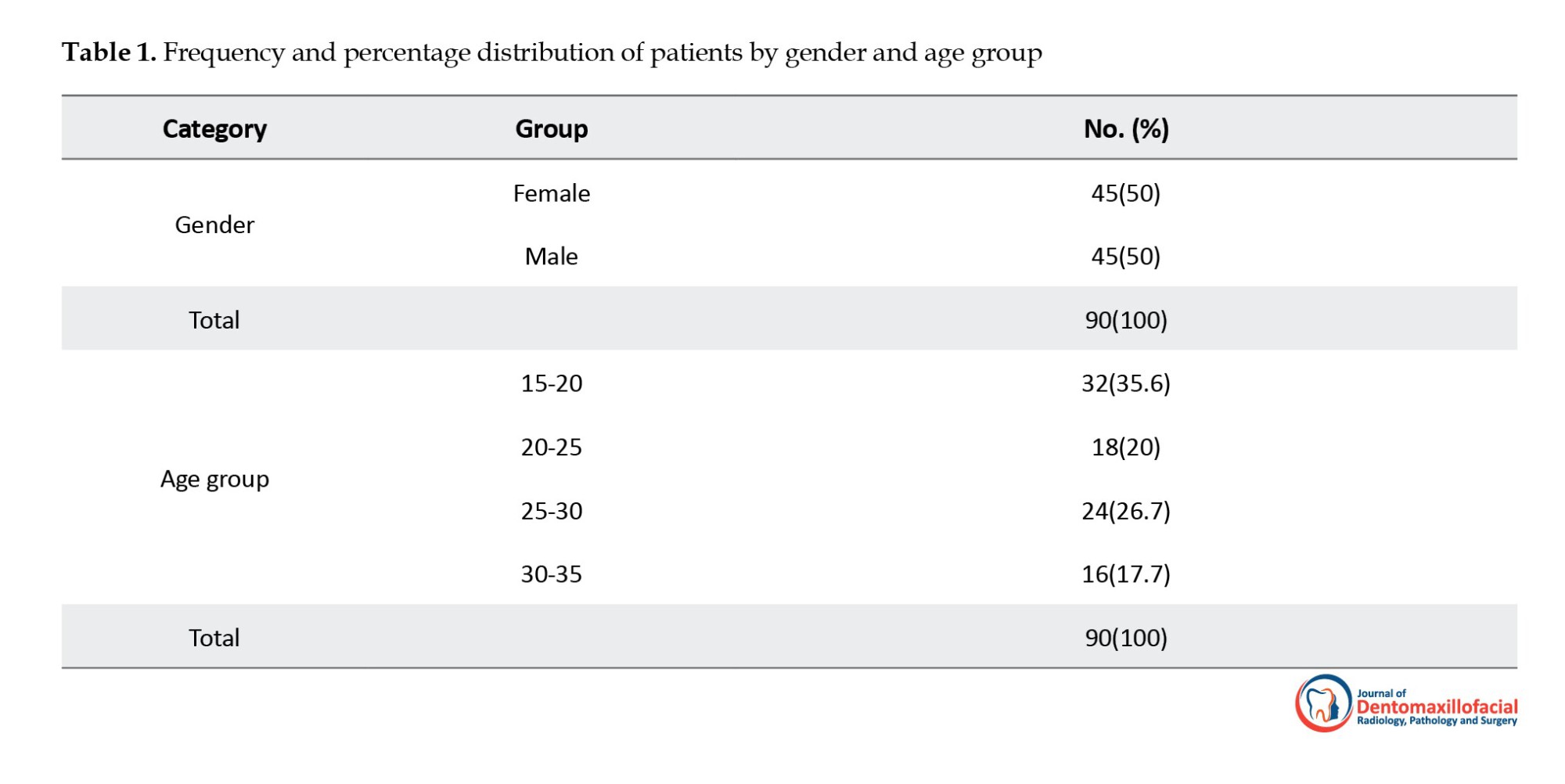Click the Group column header
Screen dimensions: 1565x784
point(551,128)
